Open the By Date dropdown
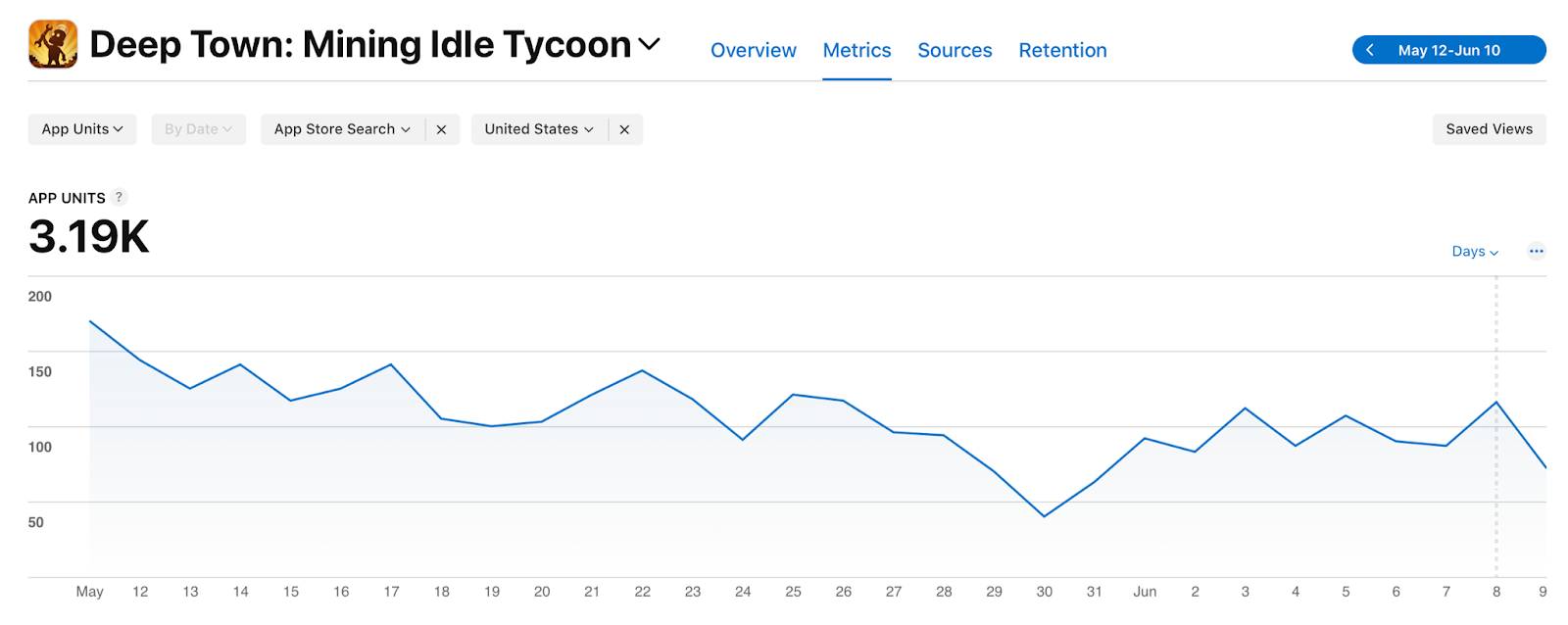The width and height of the screenshot is (1568, 625). tap(198, 129)
